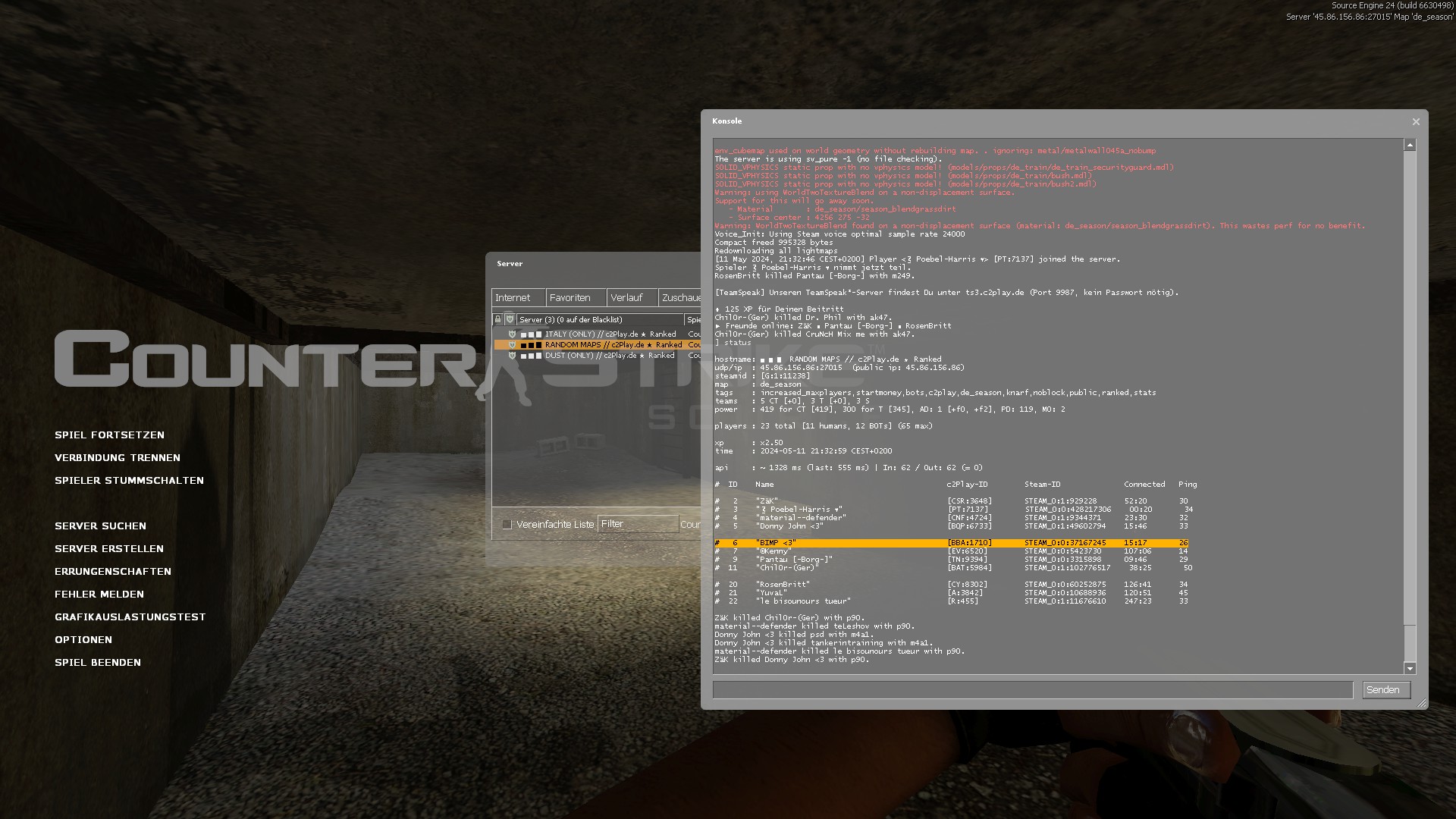Screen dimensions: 1456x819
Task: Select DUST (ONLY) server row
Action: [x=598, y=356]
